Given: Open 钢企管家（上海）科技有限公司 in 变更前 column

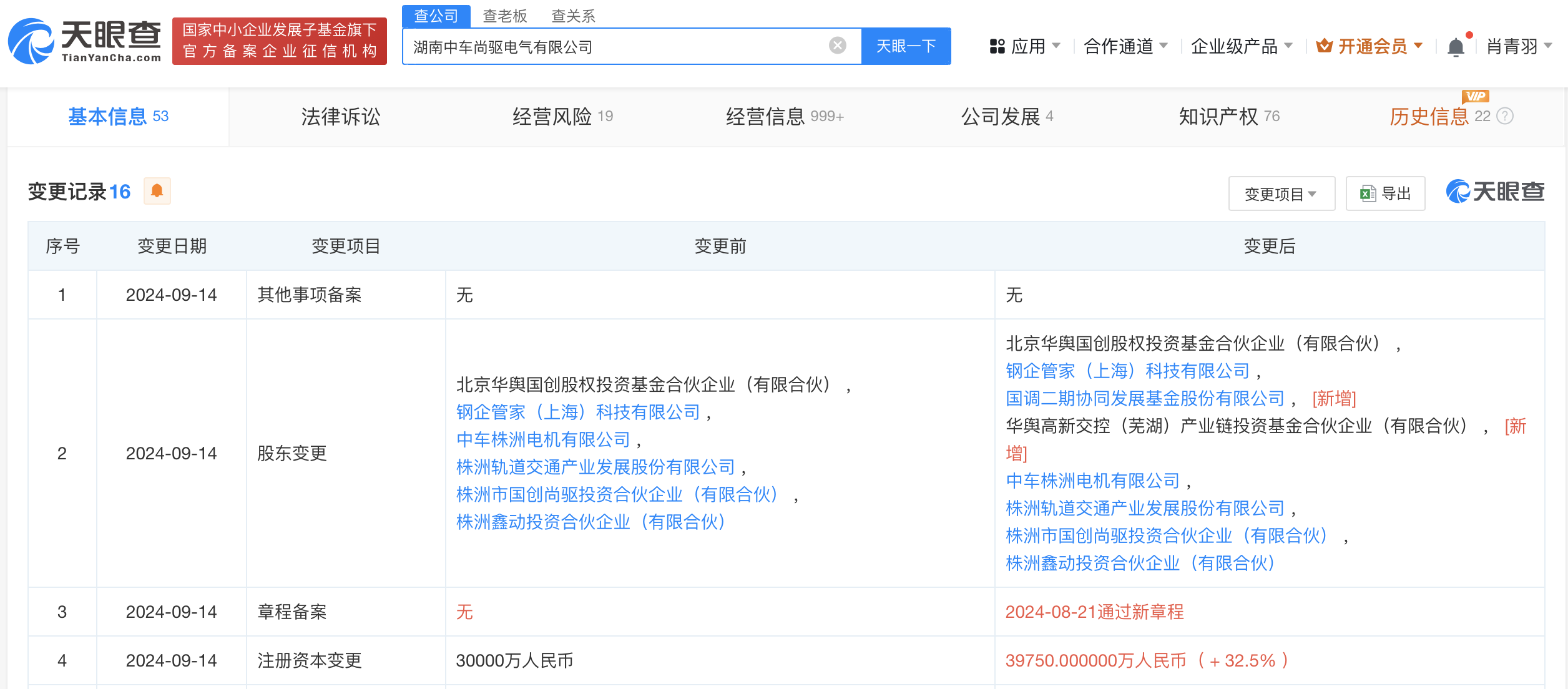Looking at the screenshot, I should (x=578, y=412).
